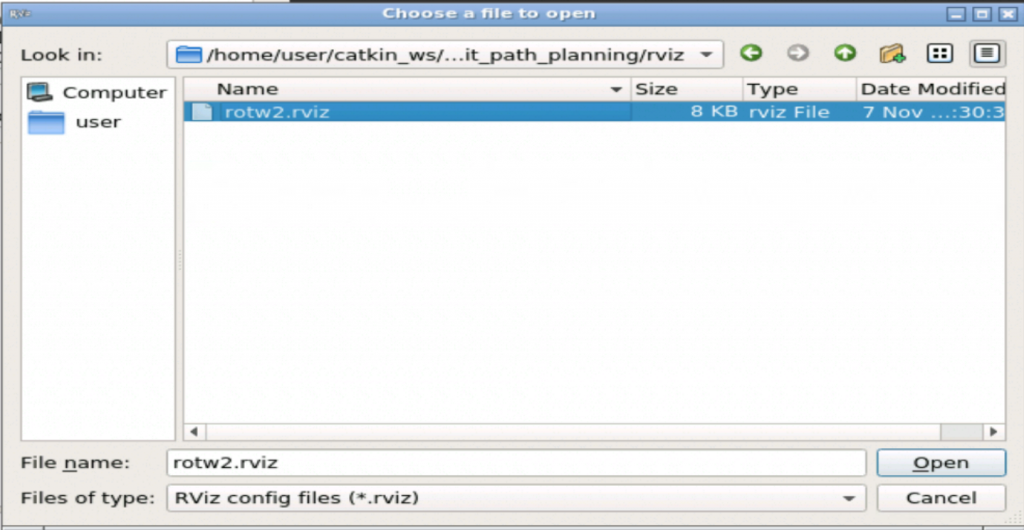The image size is (1024, 530).
Task: Go to parent directory with up arrow
Action: 845,54
